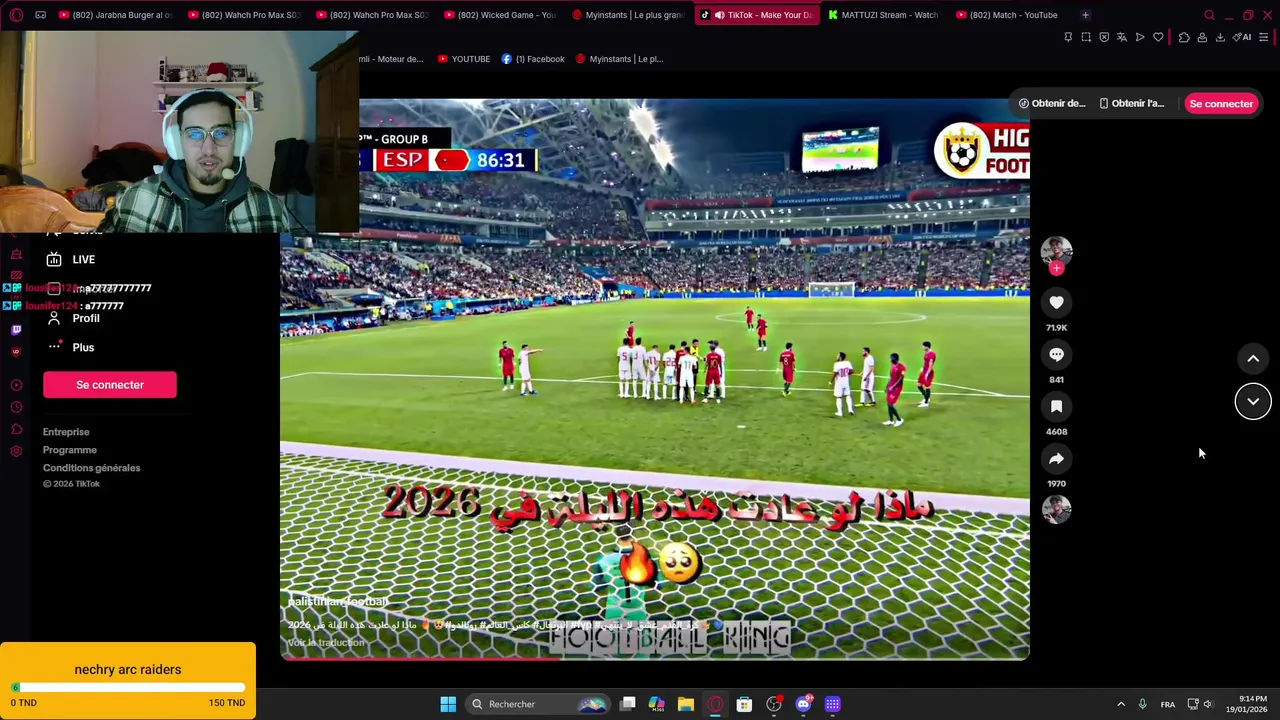Click the taskbar Rechercher search box
1280x720 pixels.
[x=540, y=704]
